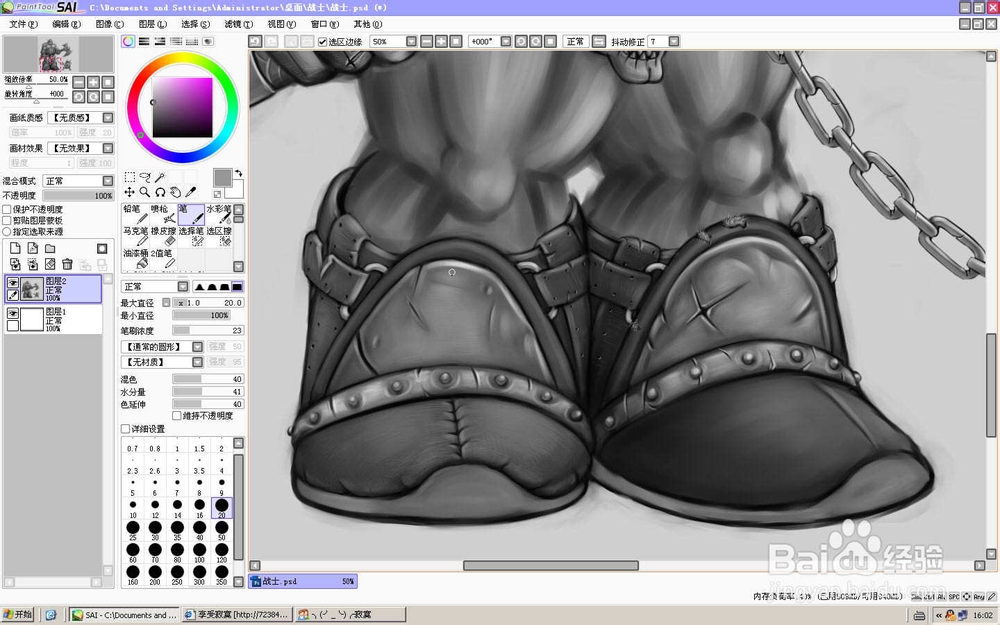This screenshot has width=1000, height=625.
Task: Select the move layer tool
Action: click(129, 192)
